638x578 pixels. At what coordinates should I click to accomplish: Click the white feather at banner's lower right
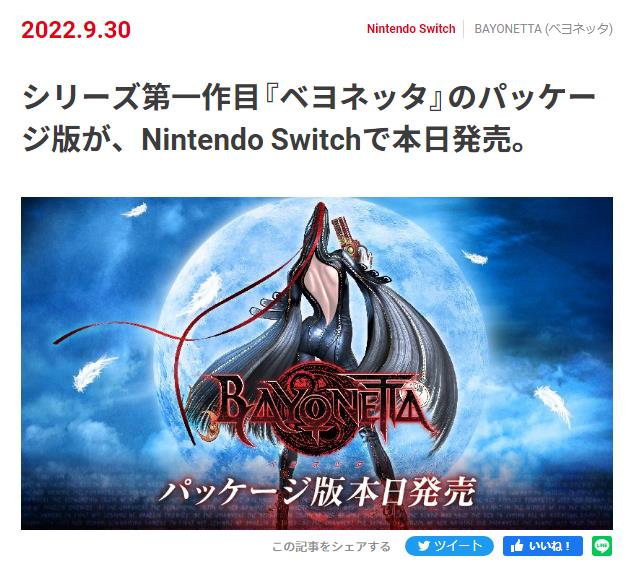pos(553,406)
